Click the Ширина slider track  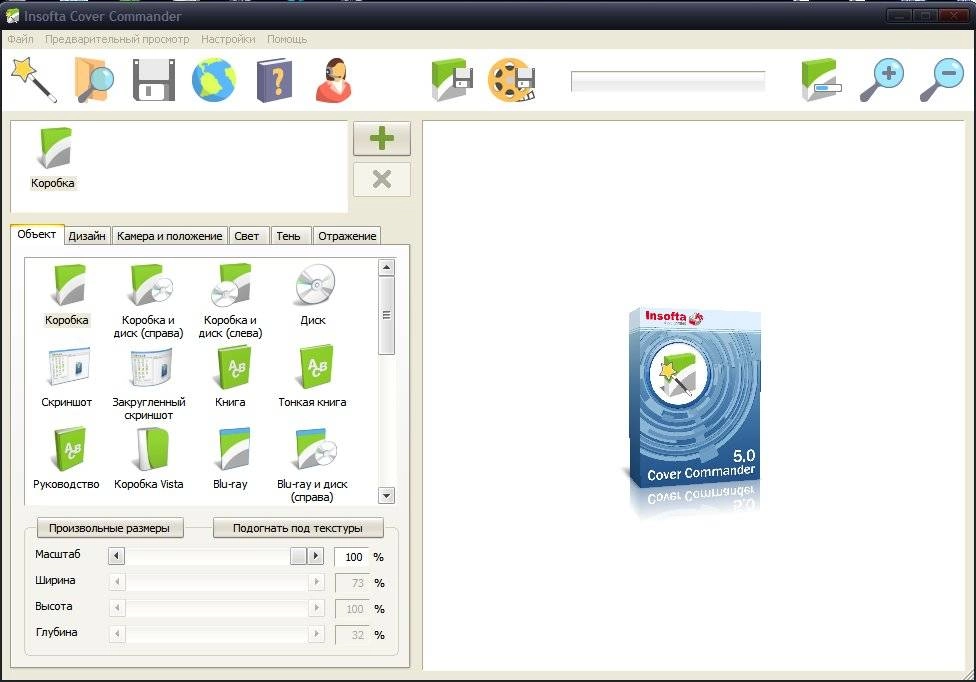tap(216, 582)
